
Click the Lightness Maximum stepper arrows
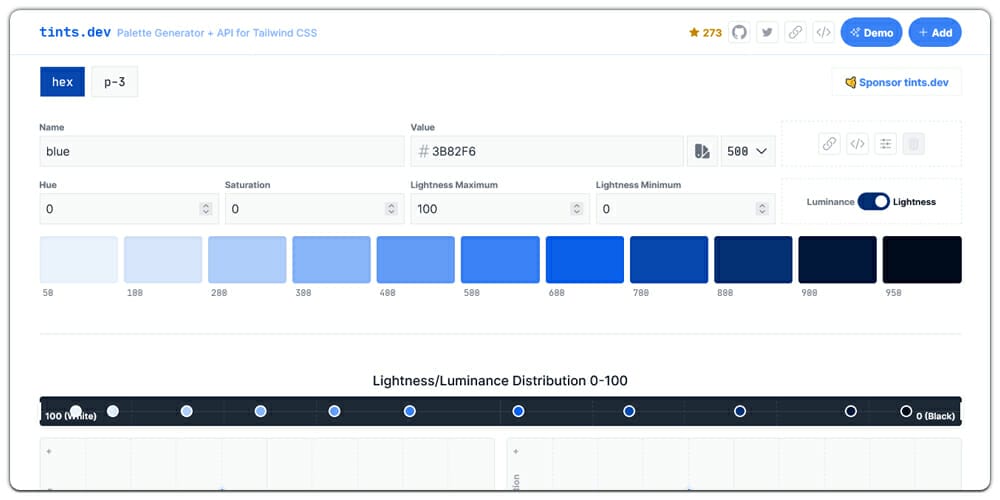(x=577, y=209)
